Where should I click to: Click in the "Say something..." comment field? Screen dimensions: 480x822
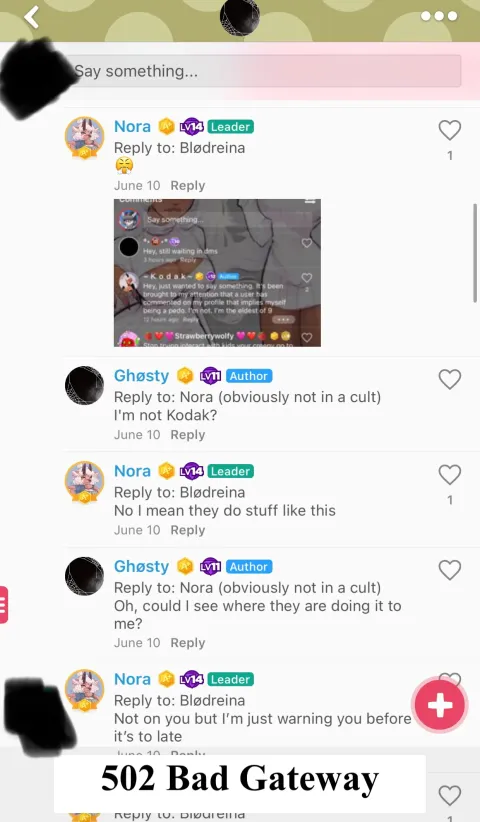265,71
